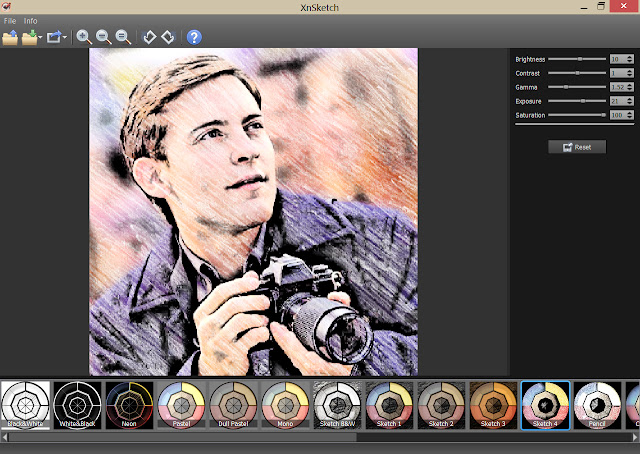Save the image using the download folder icon
The height and width of the screenshot is (454, 640).
(x=29, y=38)
